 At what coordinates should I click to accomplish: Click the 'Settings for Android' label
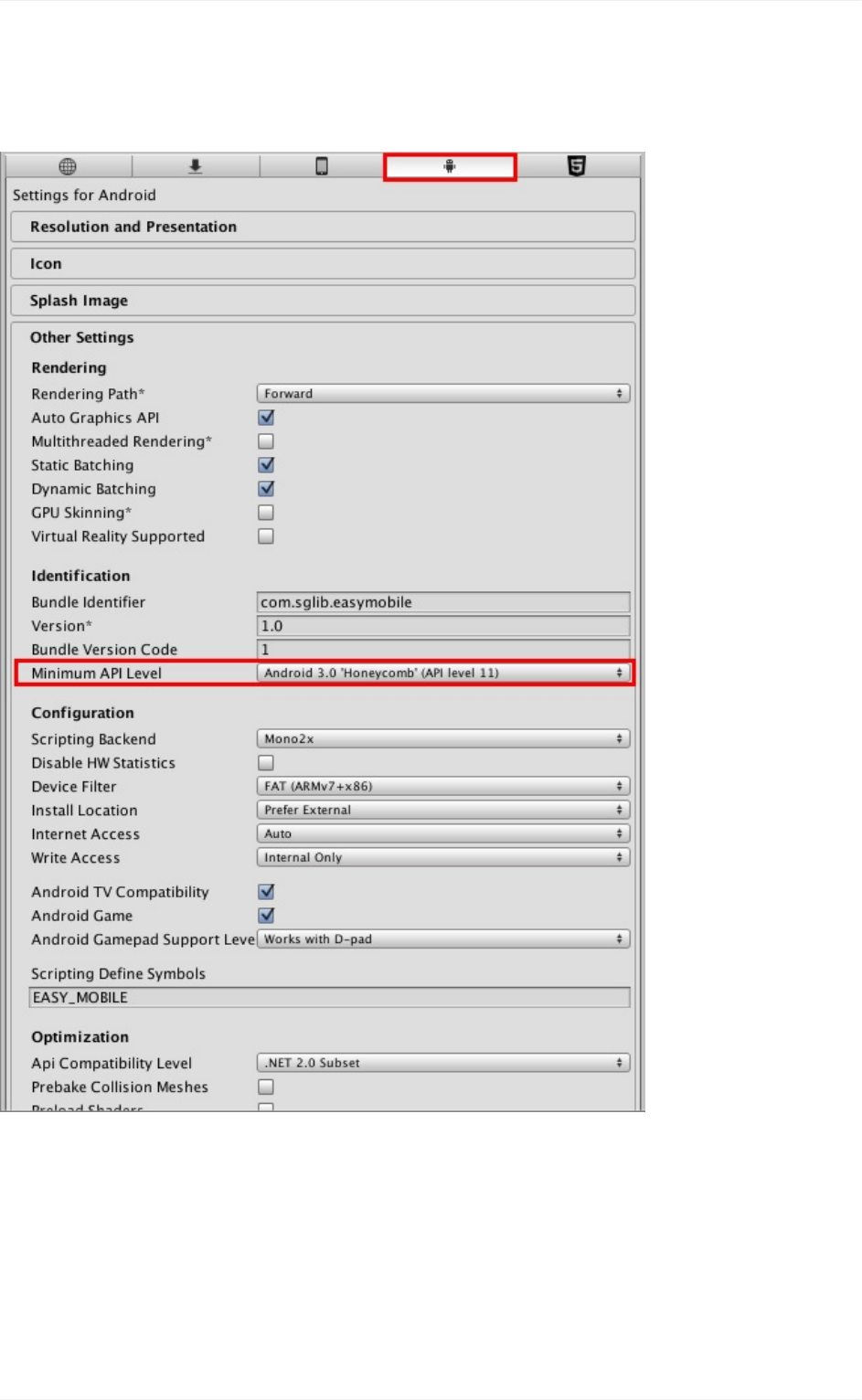pos(84,196)
